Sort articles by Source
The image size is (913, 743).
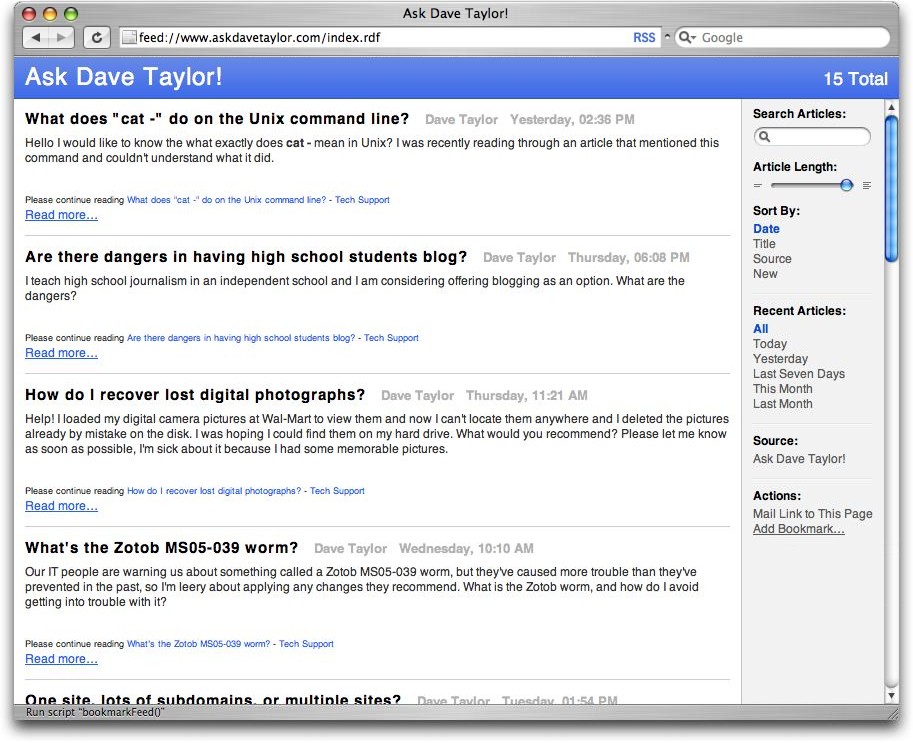pyautogui.click(x=772, y=259)
